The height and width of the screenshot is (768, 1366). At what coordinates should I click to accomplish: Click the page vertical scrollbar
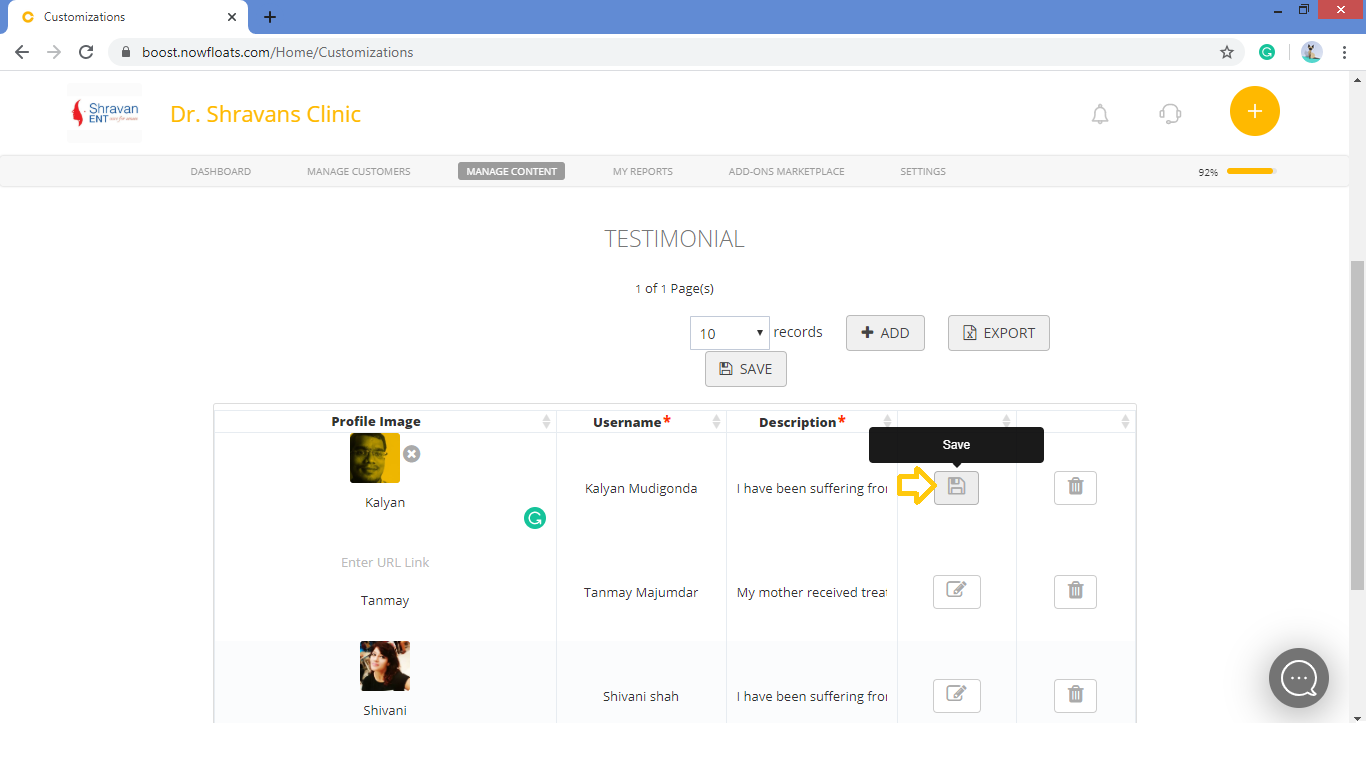coord(1357,425)
